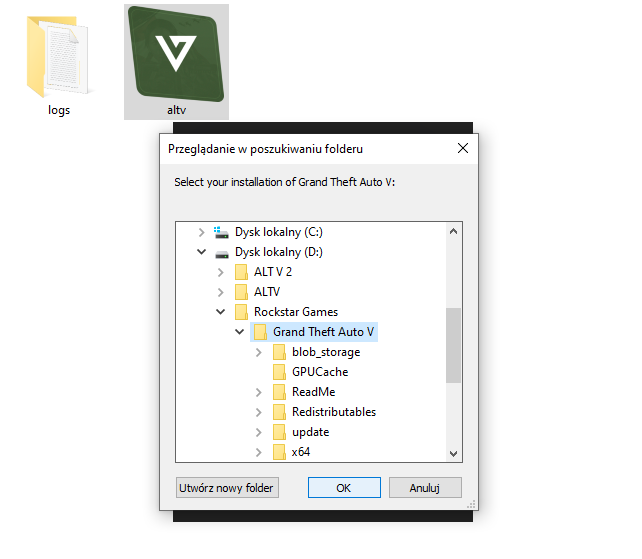Viewport: 642px width, 559px height.
Task: Click the Dysk lokalny (D:) drive icon
Action: coord(222,252)
